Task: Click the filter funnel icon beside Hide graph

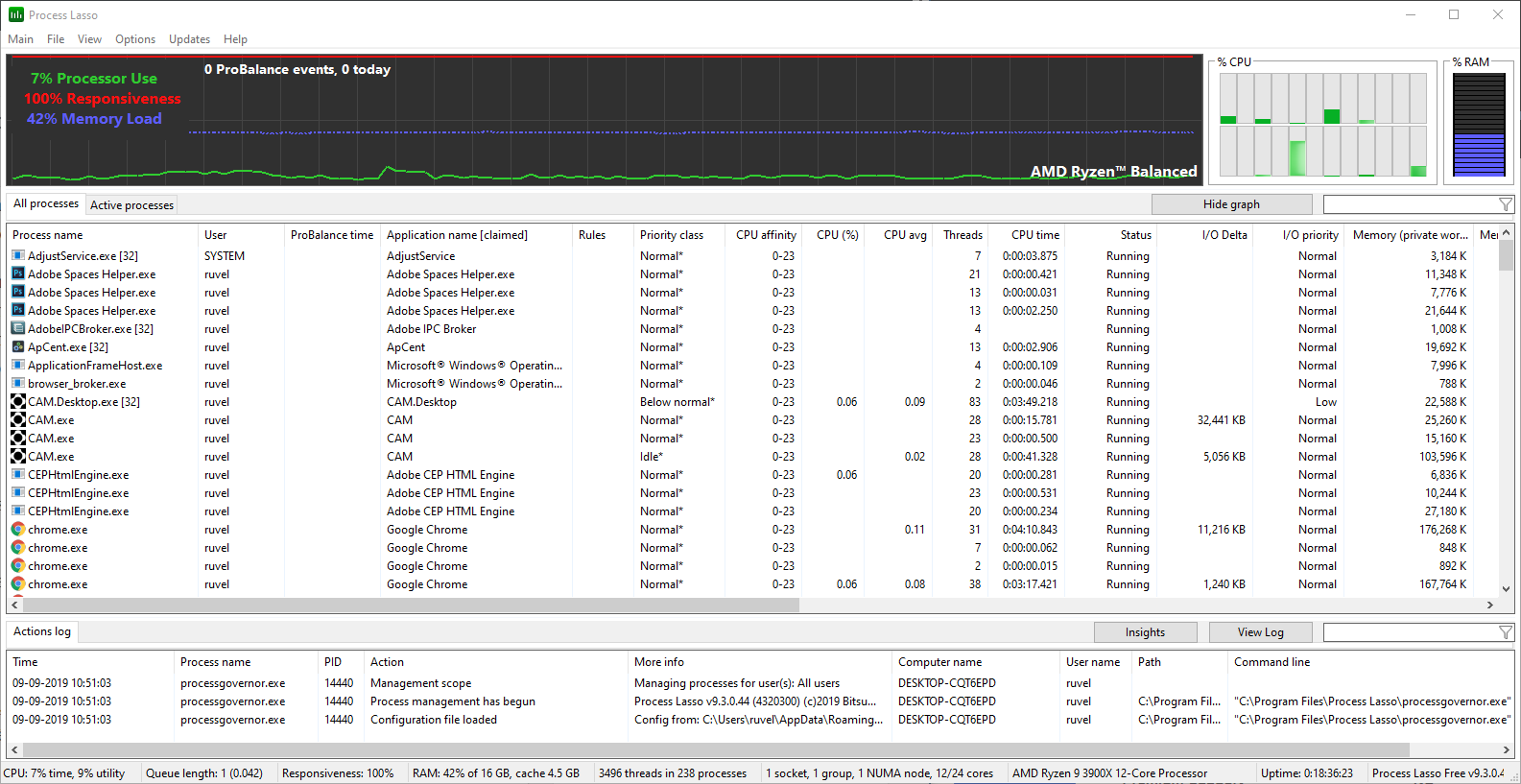Action: point(1505,204)
